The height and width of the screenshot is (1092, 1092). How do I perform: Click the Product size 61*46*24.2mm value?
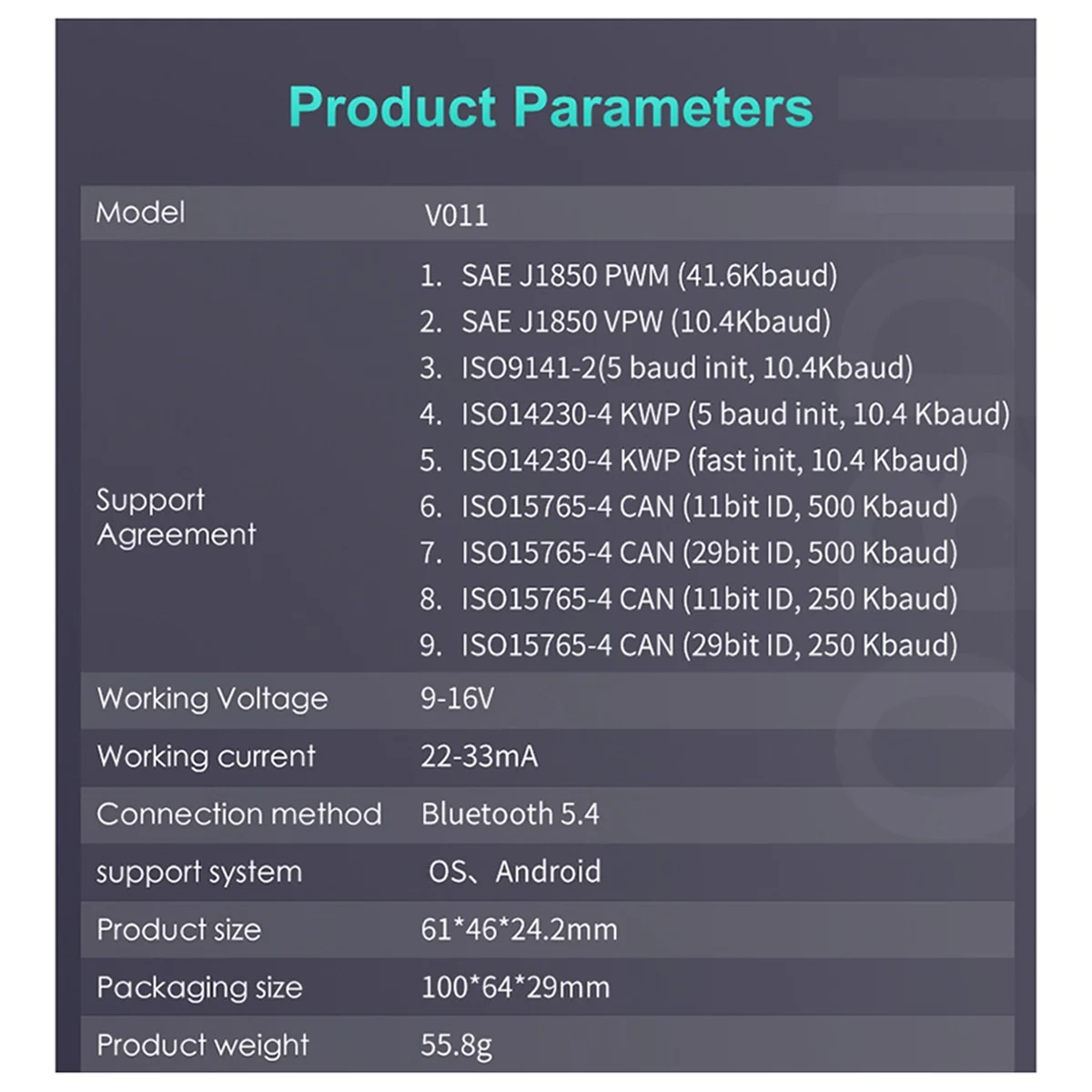click(519, 929)
